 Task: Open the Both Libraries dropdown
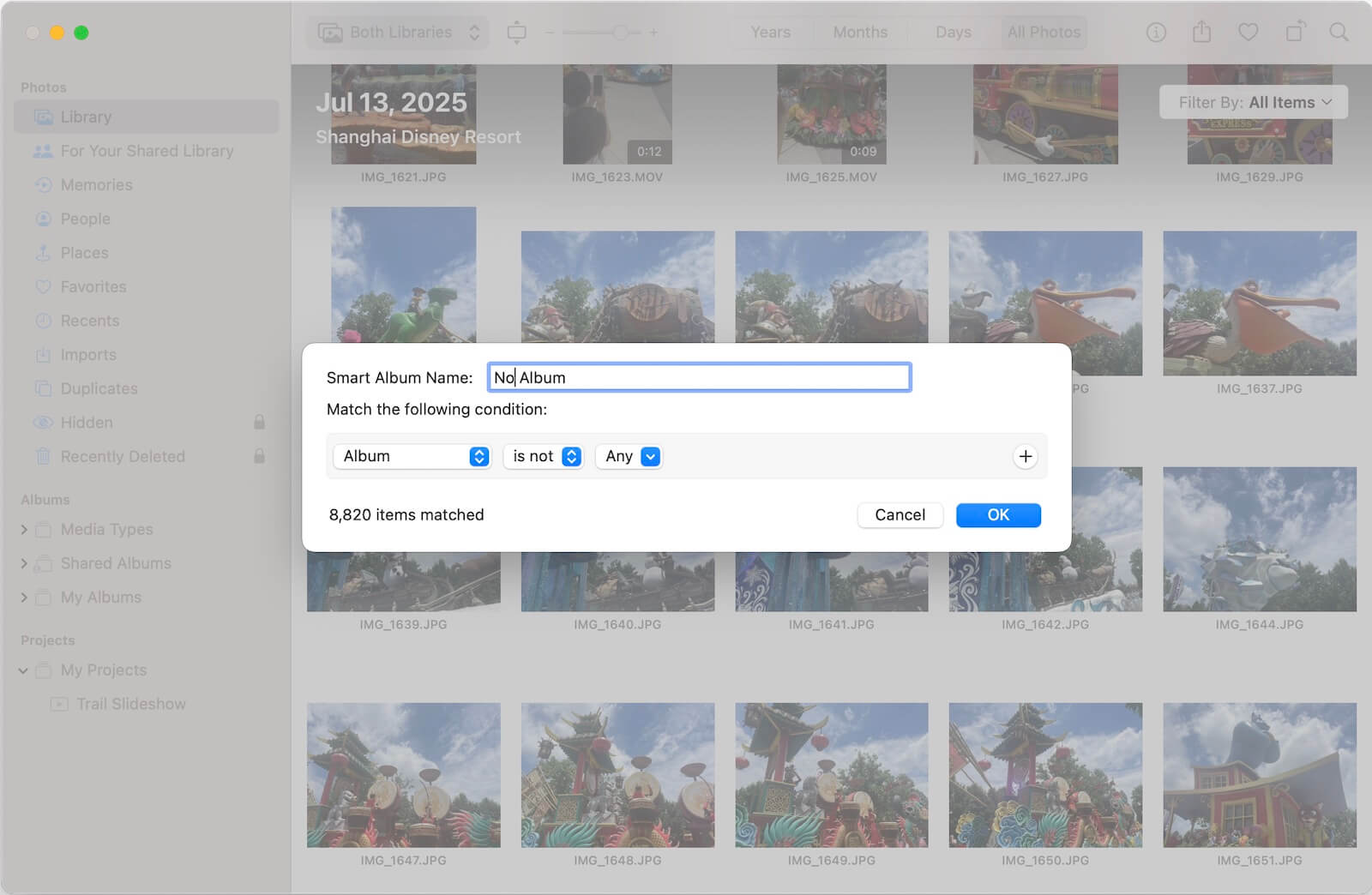[399, 33]
